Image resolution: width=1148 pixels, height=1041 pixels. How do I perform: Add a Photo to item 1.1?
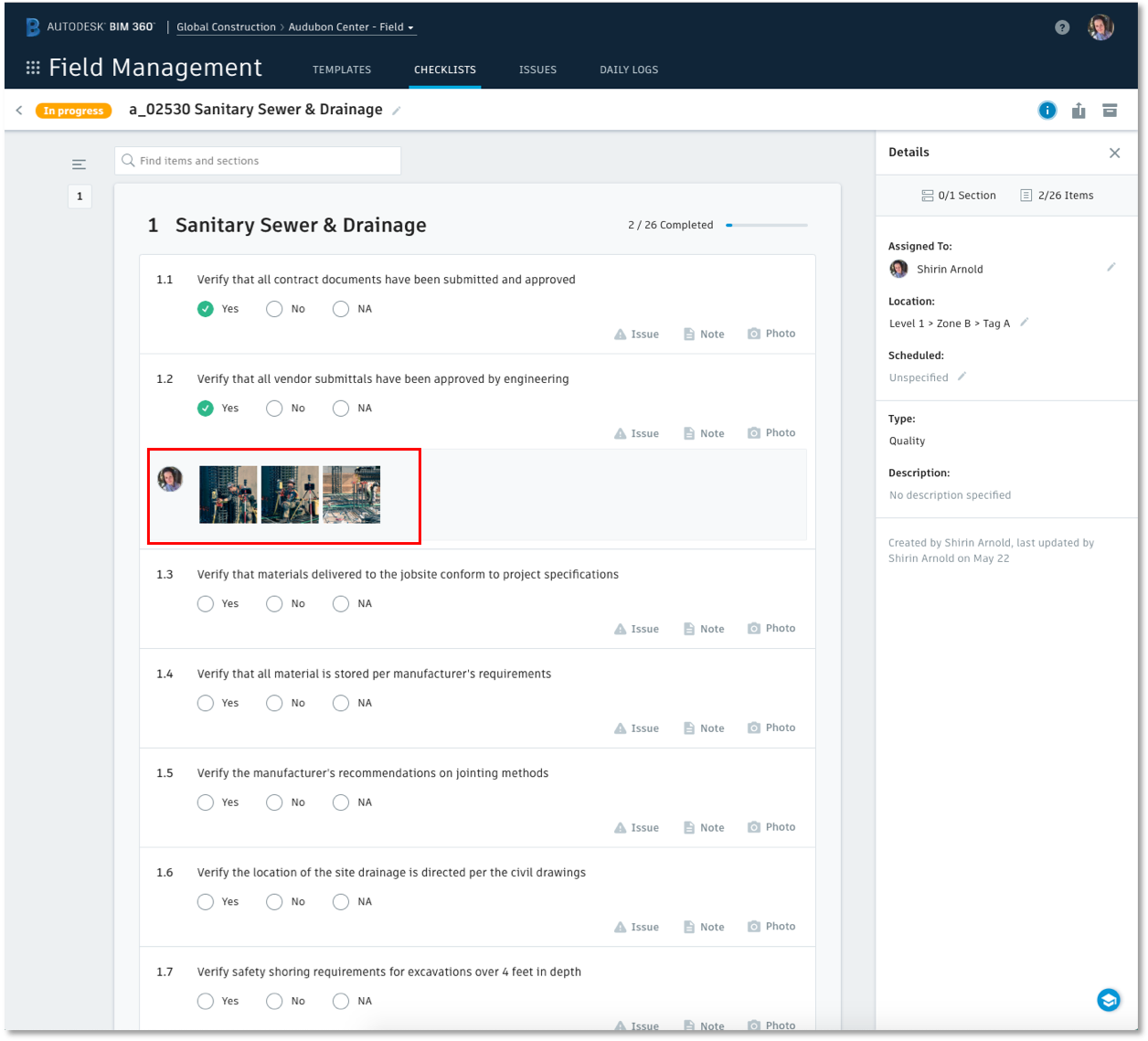pos(771,334)
